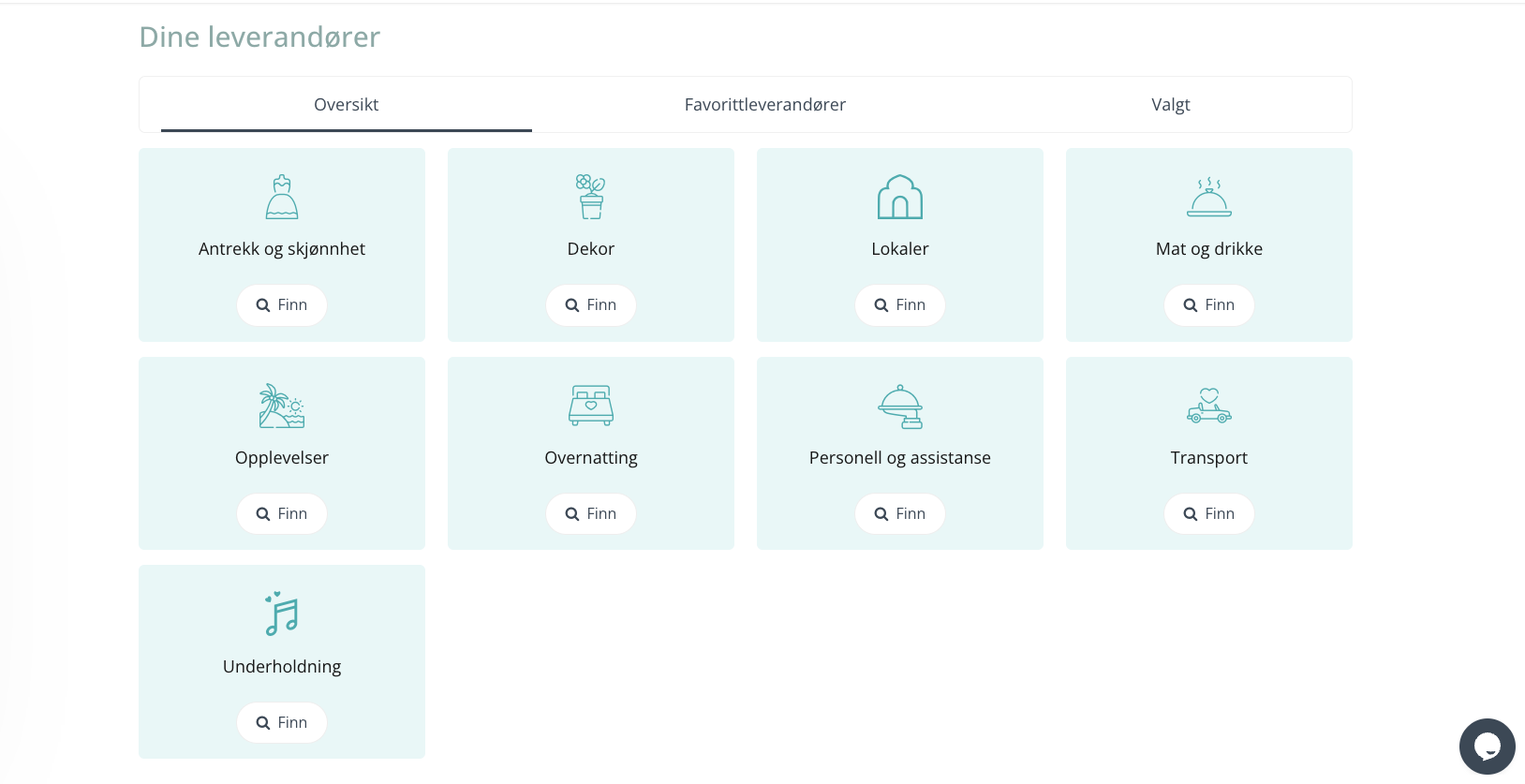Click the bed icon for Overnatting
This screenshot has width=1525, height=784.
click(x=591, y=406)
